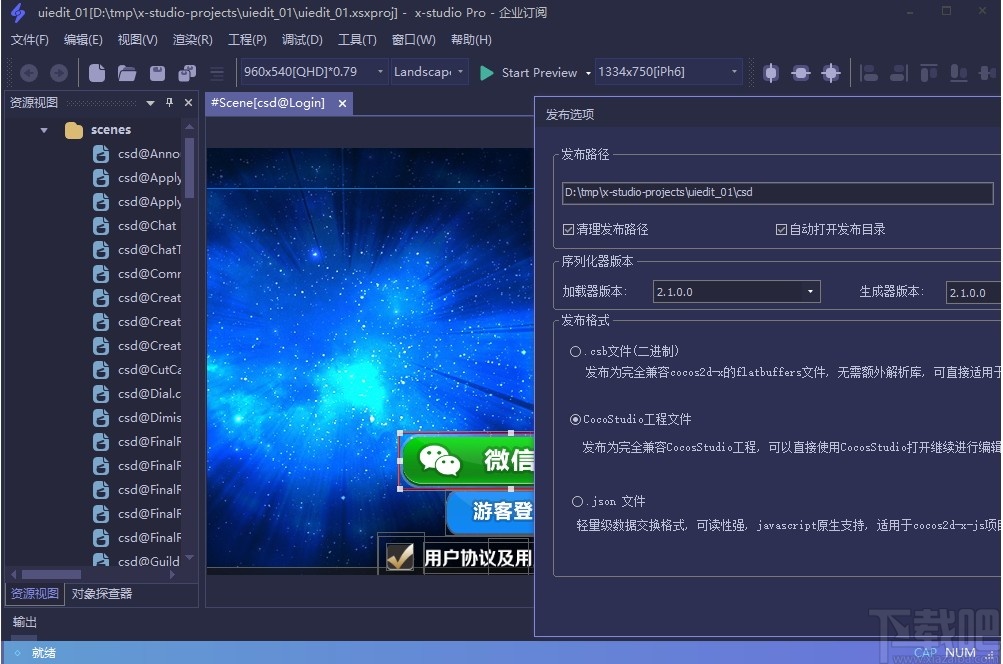Click the align bottom edges icon
Screen dimensions: 1003x664
958,72
